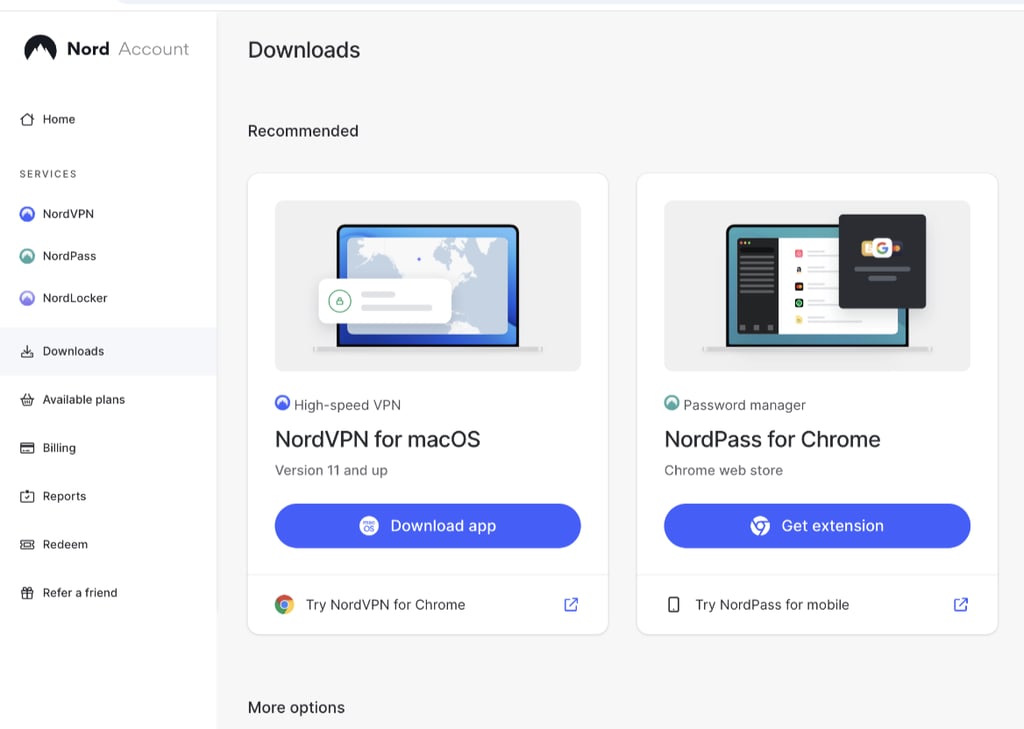Screen dimensions: 1024x729
Task: Select the Downloads sidebar item
Action: pyautogui.click(x=108, y=351)
